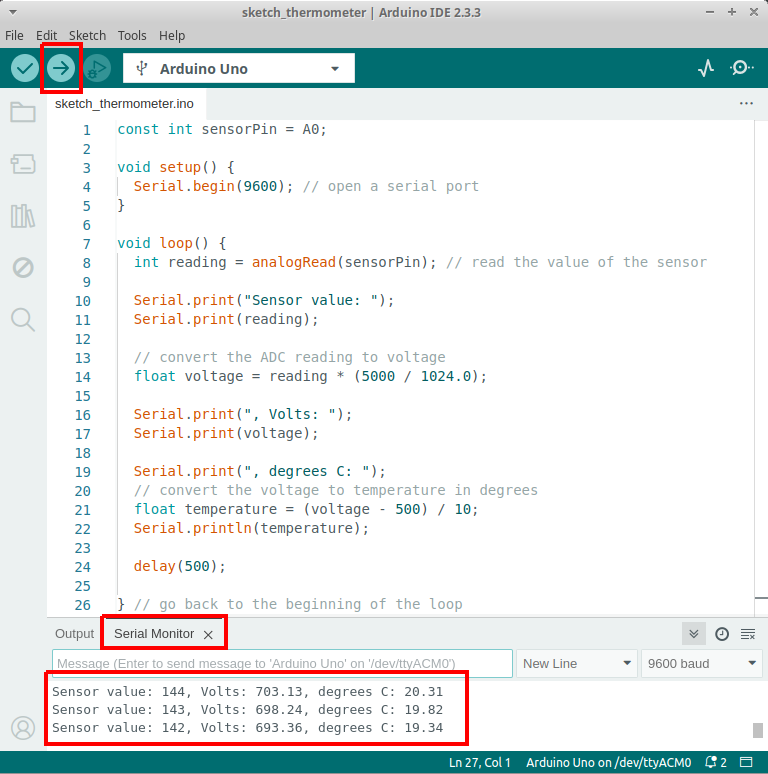The height and width of the screenshot is (774, 768).
Task: Open the Search sidebar icon
Action: 23,320
